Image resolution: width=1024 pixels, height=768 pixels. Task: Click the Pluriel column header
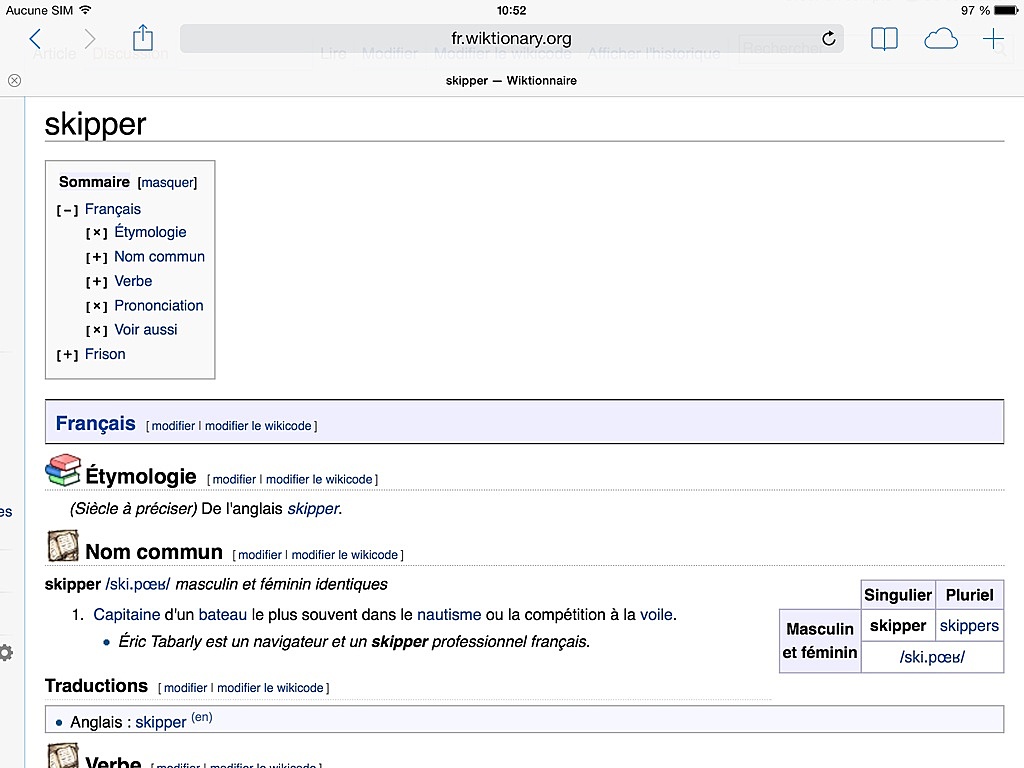(970, 595)
